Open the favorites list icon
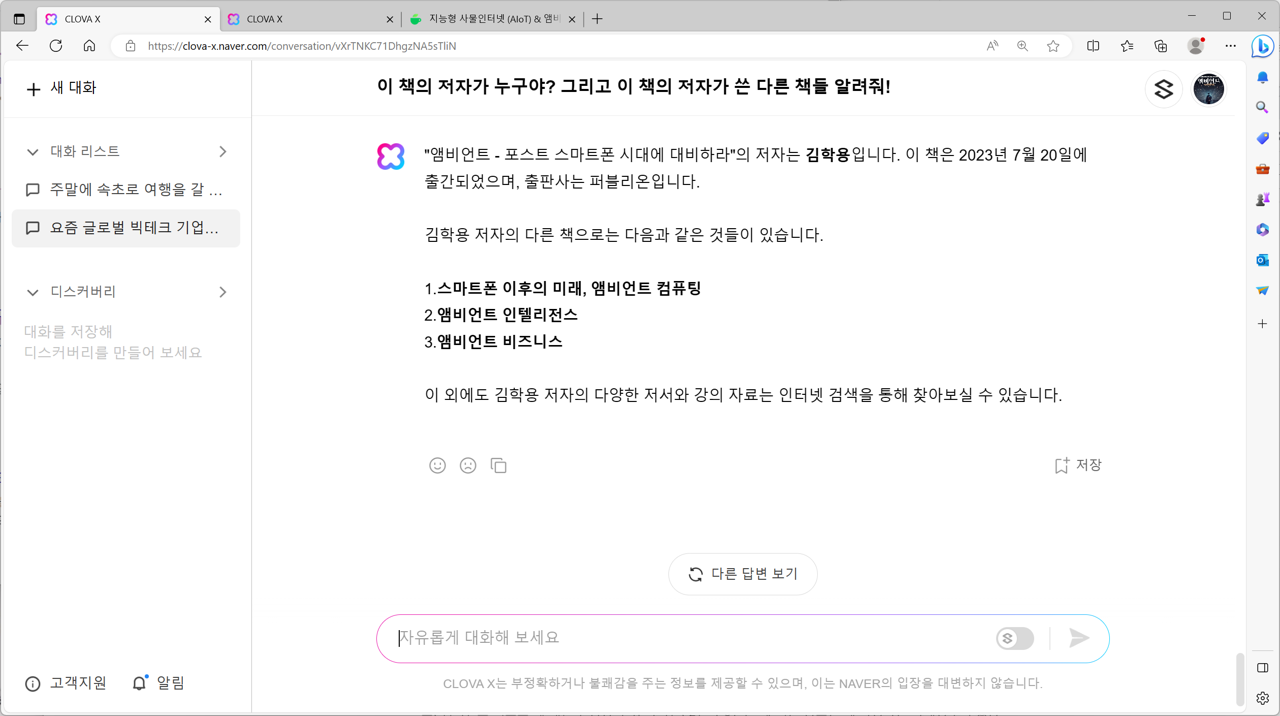 pos(1127,46)
